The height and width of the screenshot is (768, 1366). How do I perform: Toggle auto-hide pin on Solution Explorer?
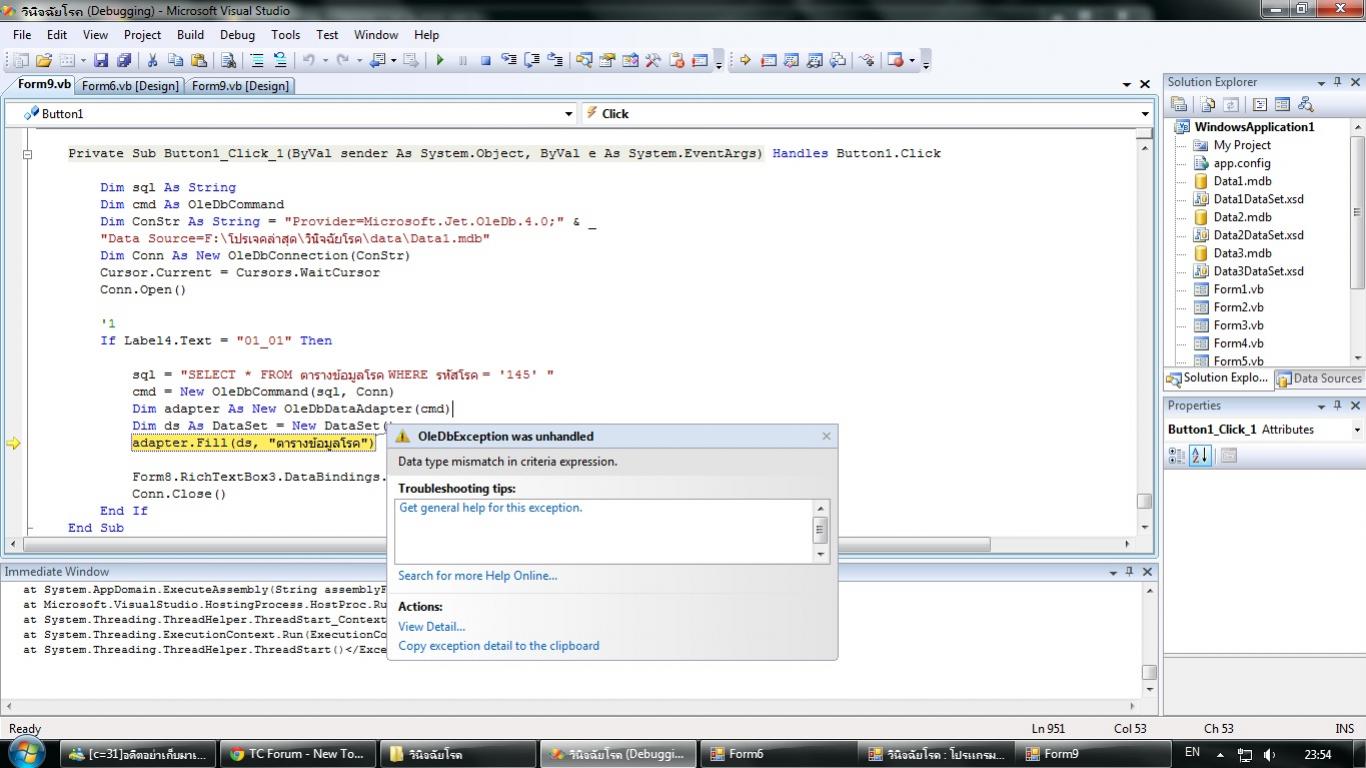1338,82
